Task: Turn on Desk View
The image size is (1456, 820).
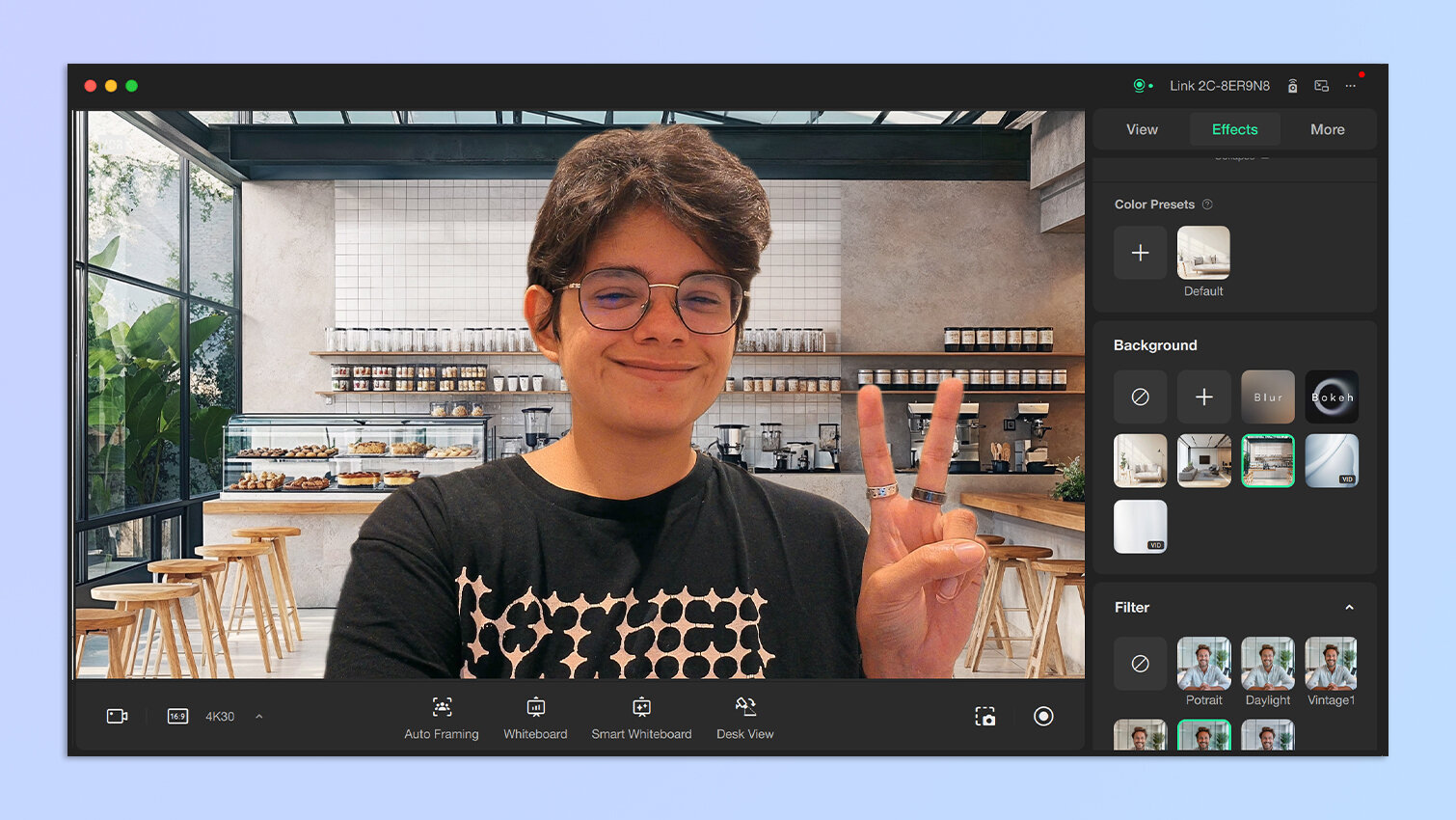Action: [744, 719]
